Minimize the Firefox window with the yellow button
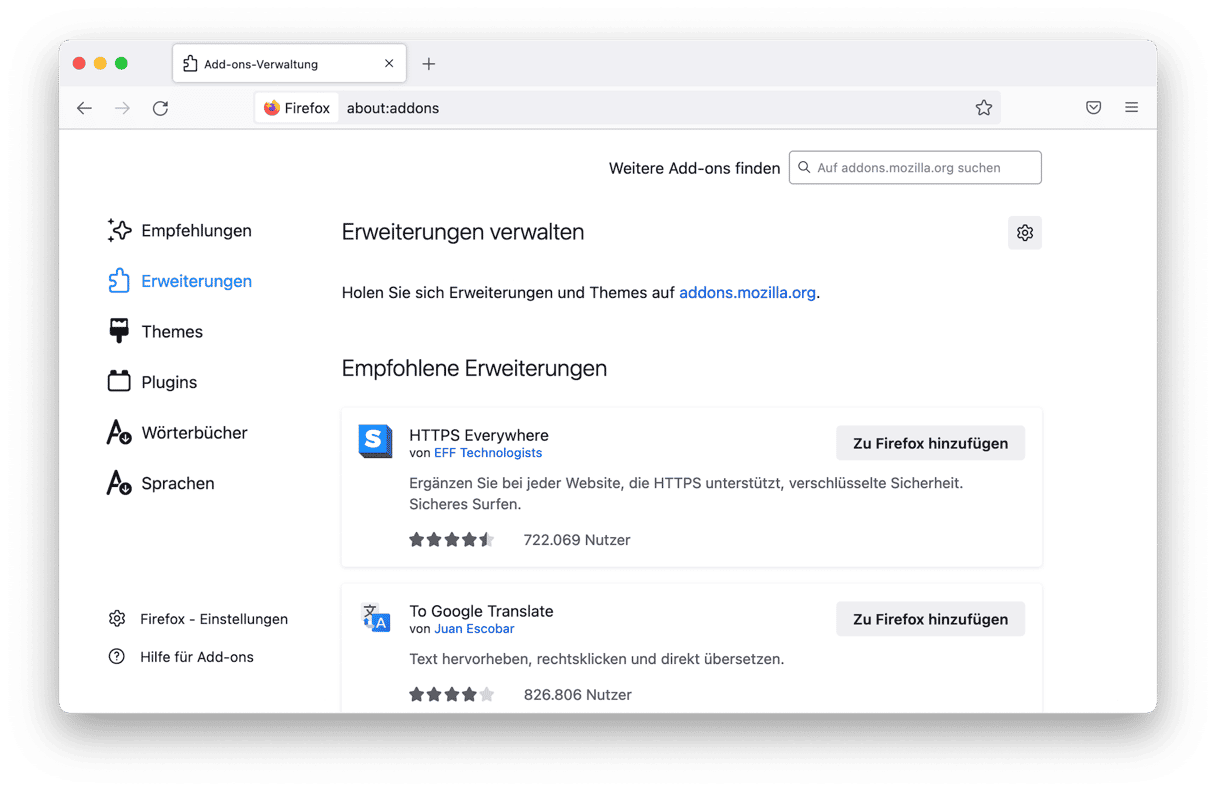Viewport: 1216px width, 791px height. 100,64
